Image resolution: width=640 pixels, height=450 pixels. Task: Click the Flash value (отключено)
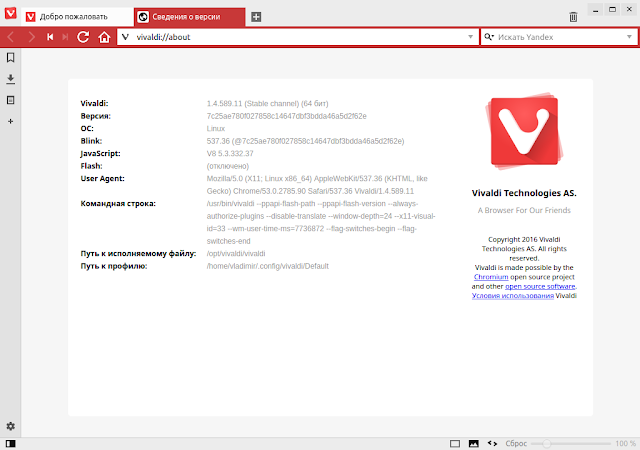228,166
